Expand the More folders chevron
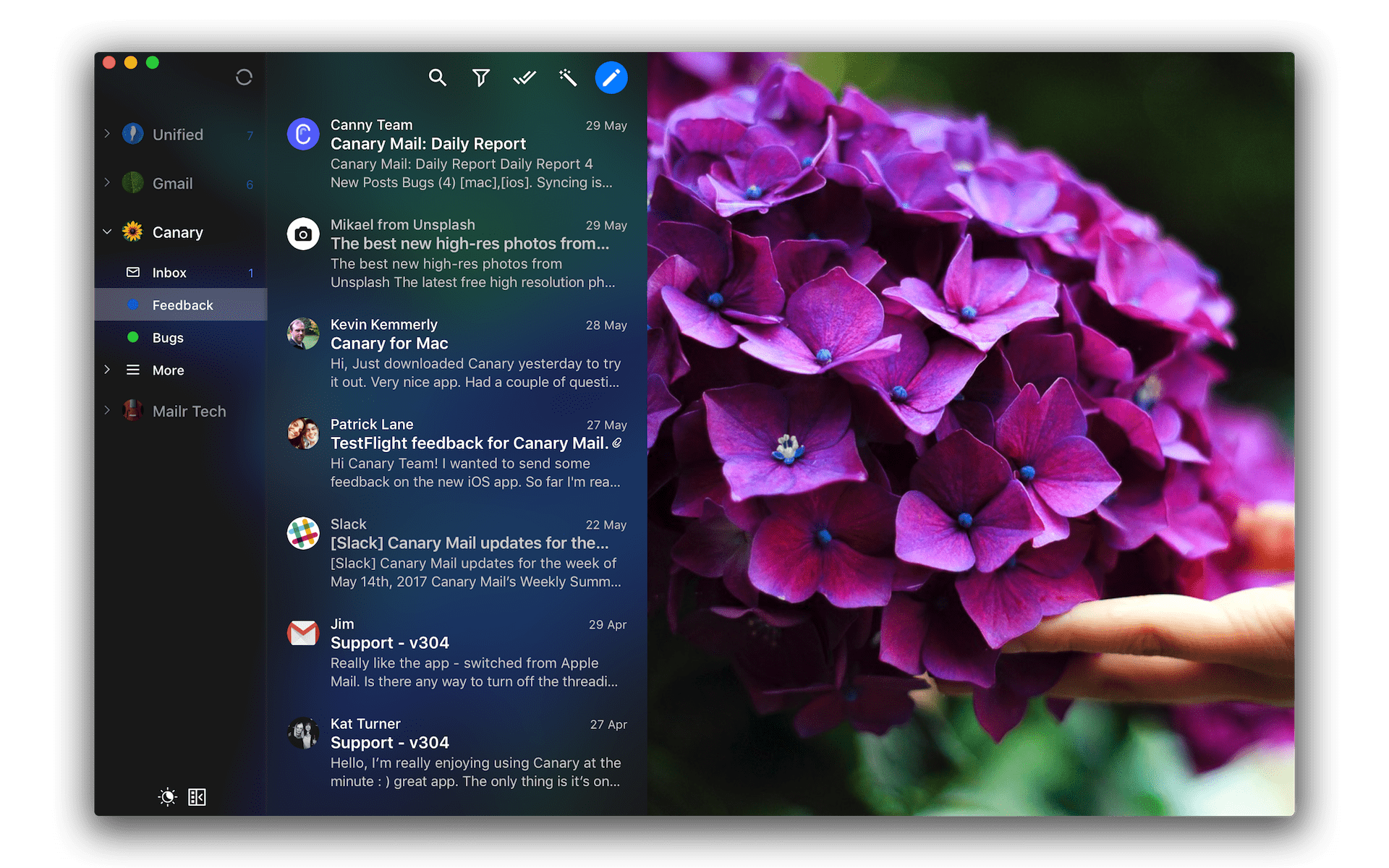This screenshot has width=1389, height=868. point(107,370)
